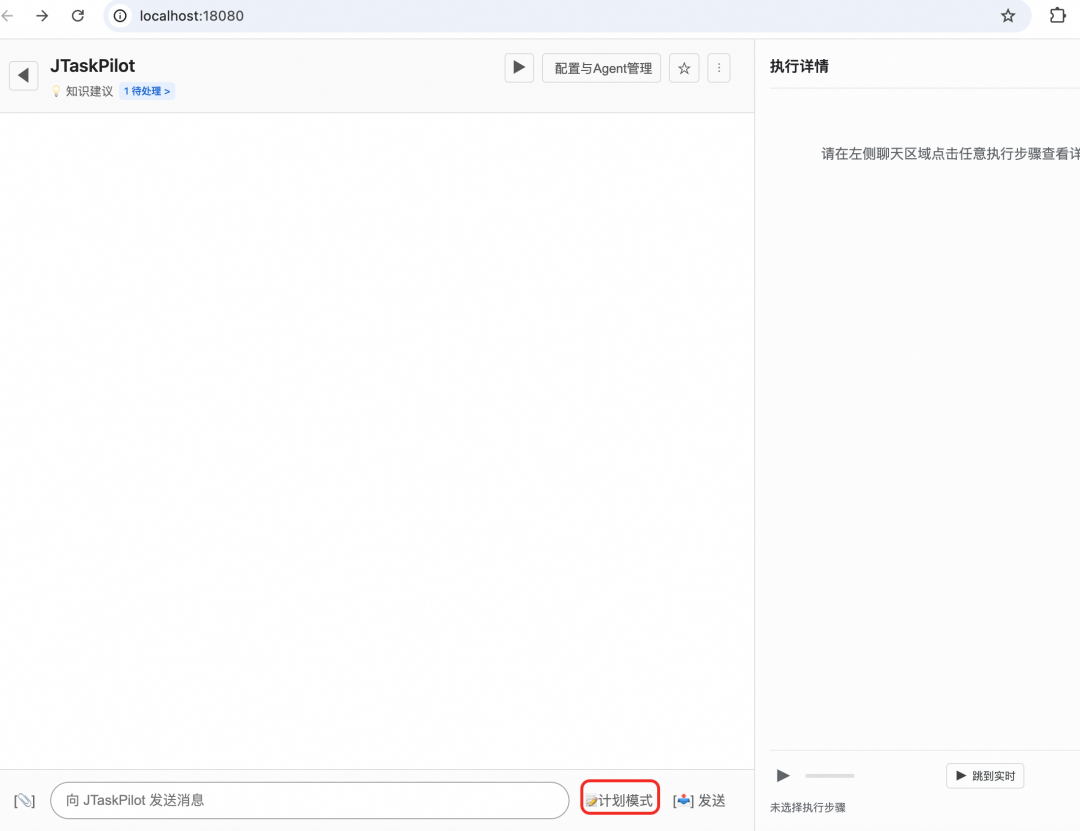Click the lightbulb icon beside 知识建议
Screen dimensions: 1080x831
point(56,91)
